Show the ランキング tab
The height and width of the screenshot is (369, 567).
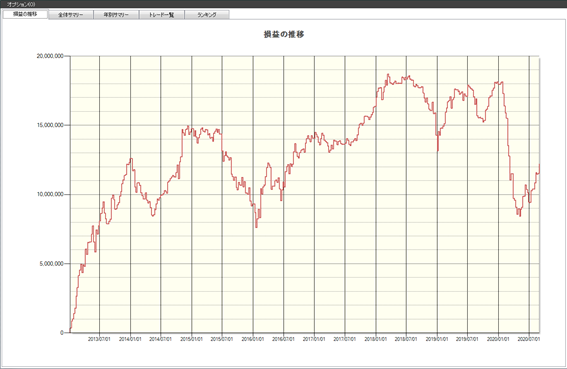[x=207, y=15]
